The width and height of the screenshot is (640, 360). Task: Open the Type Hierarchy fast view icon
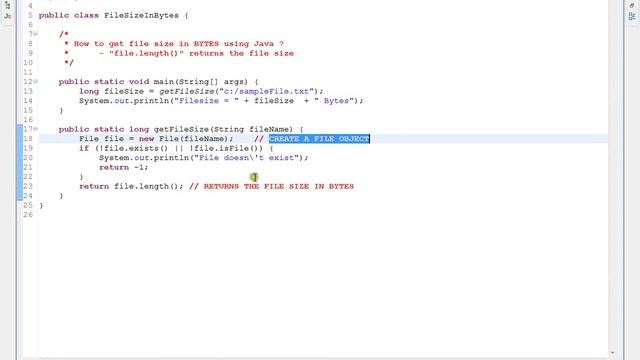click(x=7, y=6)
